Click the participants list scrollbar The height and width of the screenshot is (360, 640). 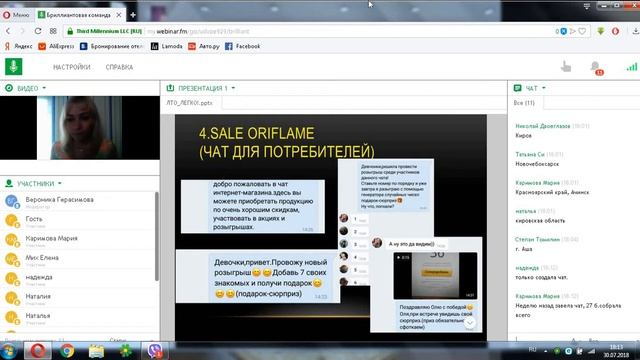(x=157, y=237)
